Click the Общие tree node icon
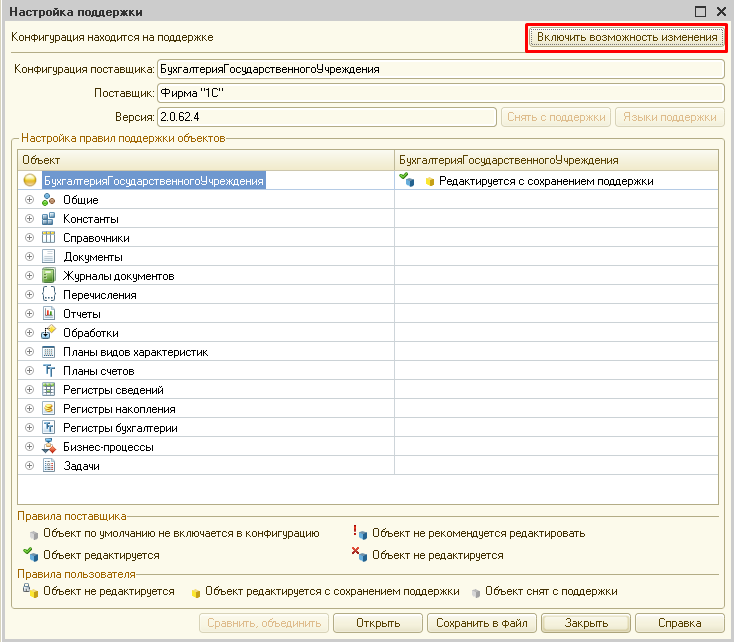Image resolution: width=734 pixels, height=642 pixels. point(48,200)
